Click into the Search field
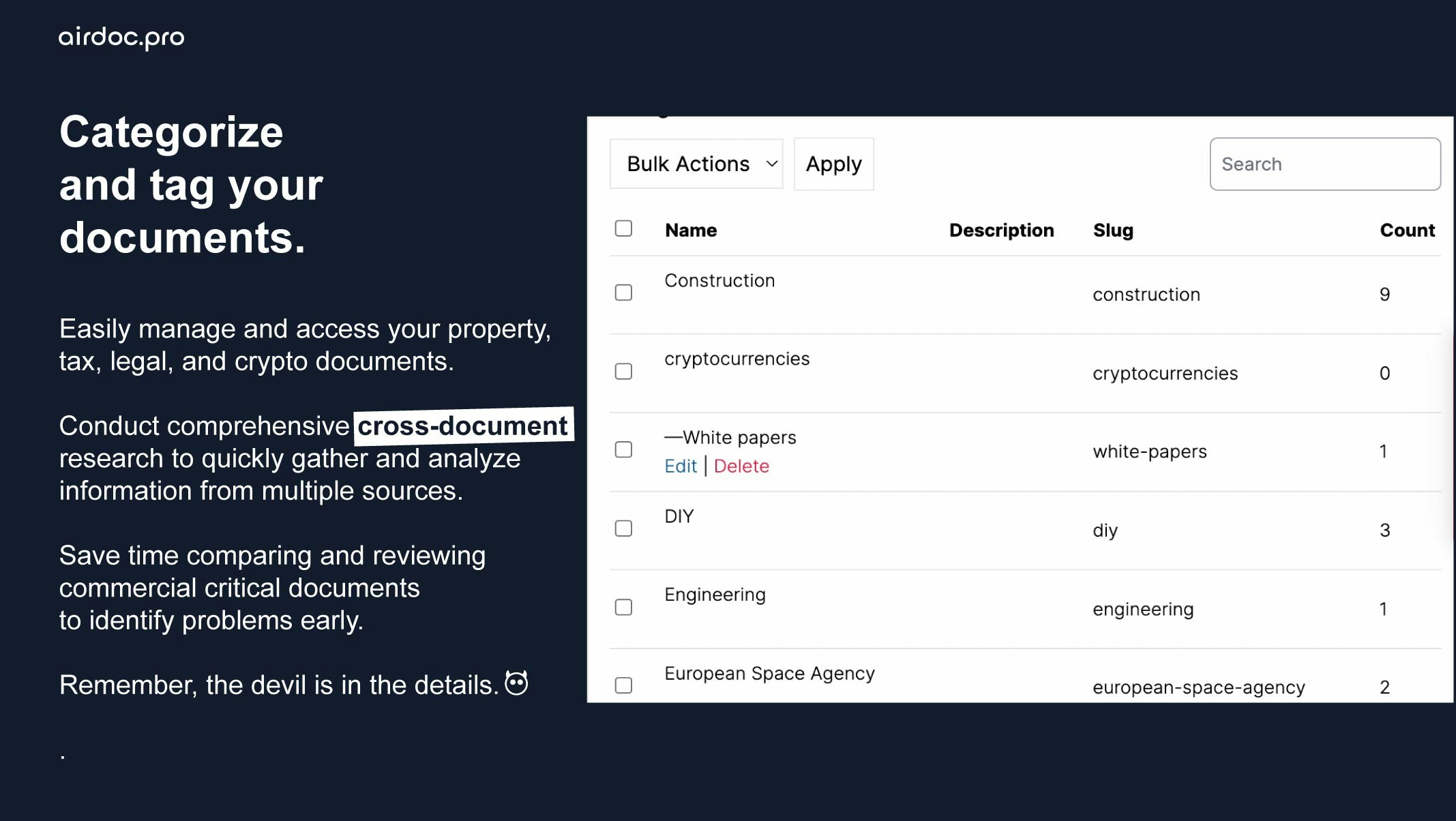Viewport: 1456px width, 821px height. coord(1324,164)
